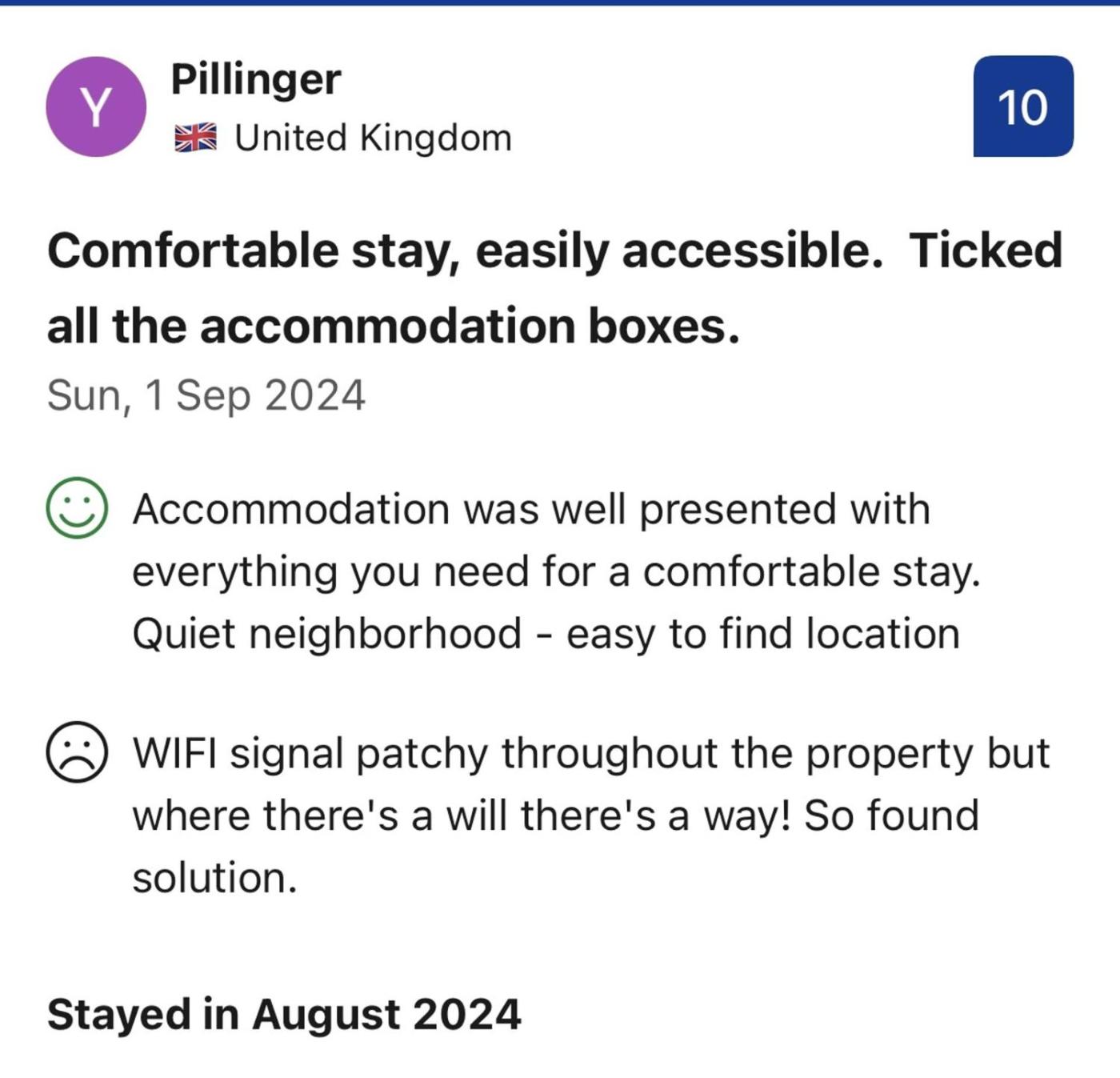Click the blue score badge showing 10
This screenshot has width=1120, height=1078.
tap(1022, 106)
